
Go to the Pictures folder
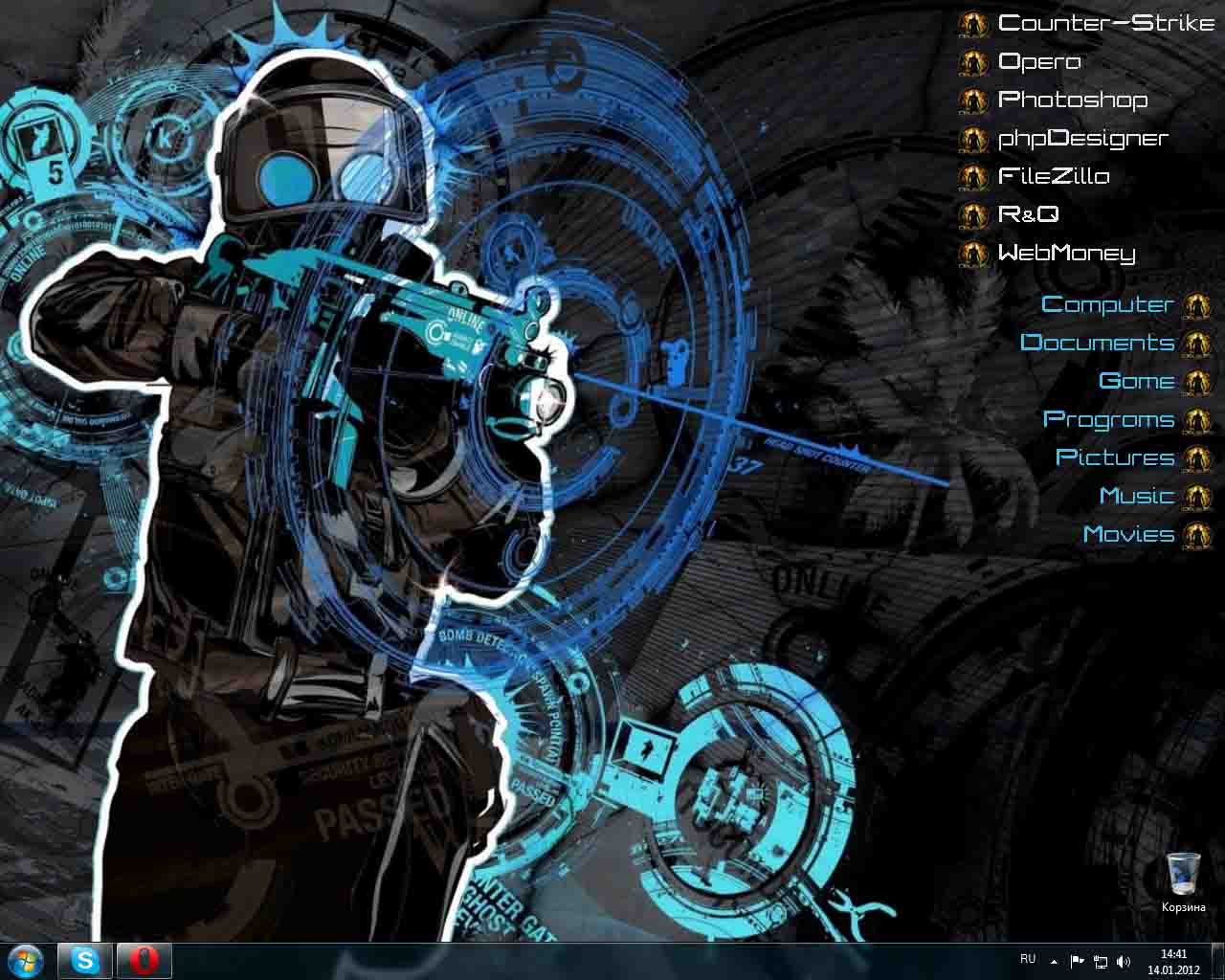pyautogui.click(x=1114, y=457)
